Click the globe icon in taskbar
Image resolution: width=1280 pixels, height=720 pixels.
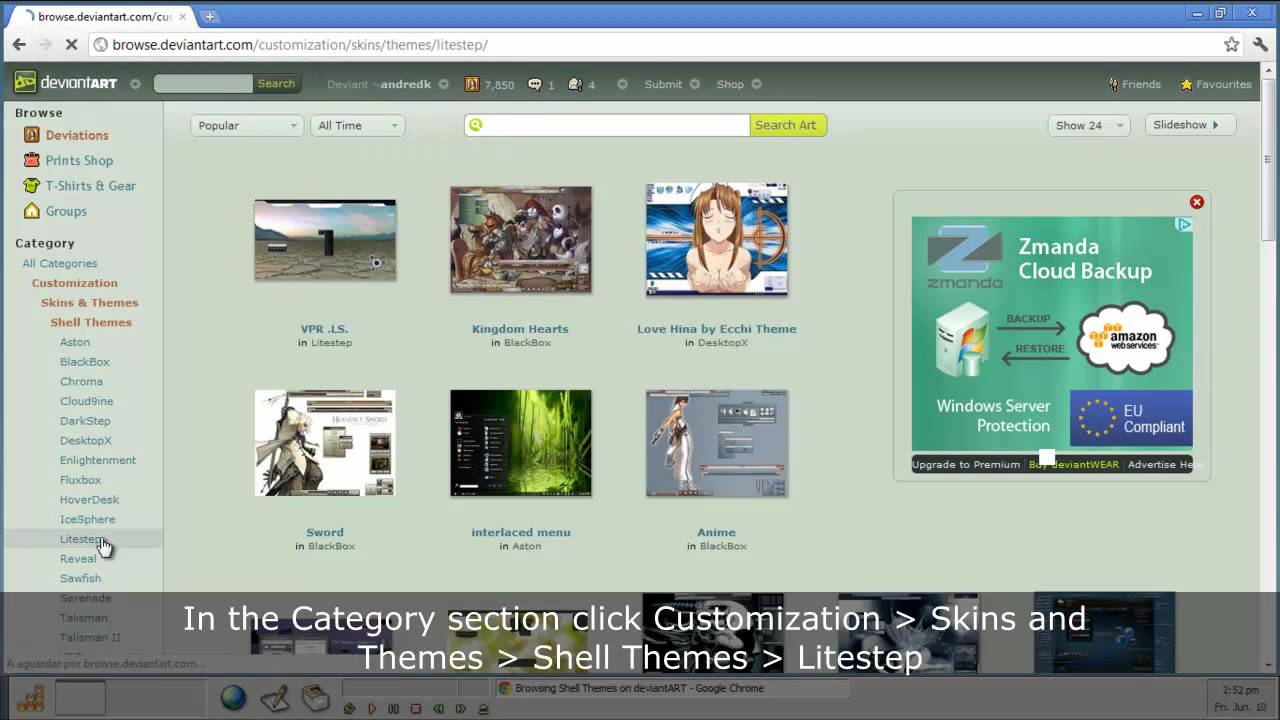pos(233,697)
